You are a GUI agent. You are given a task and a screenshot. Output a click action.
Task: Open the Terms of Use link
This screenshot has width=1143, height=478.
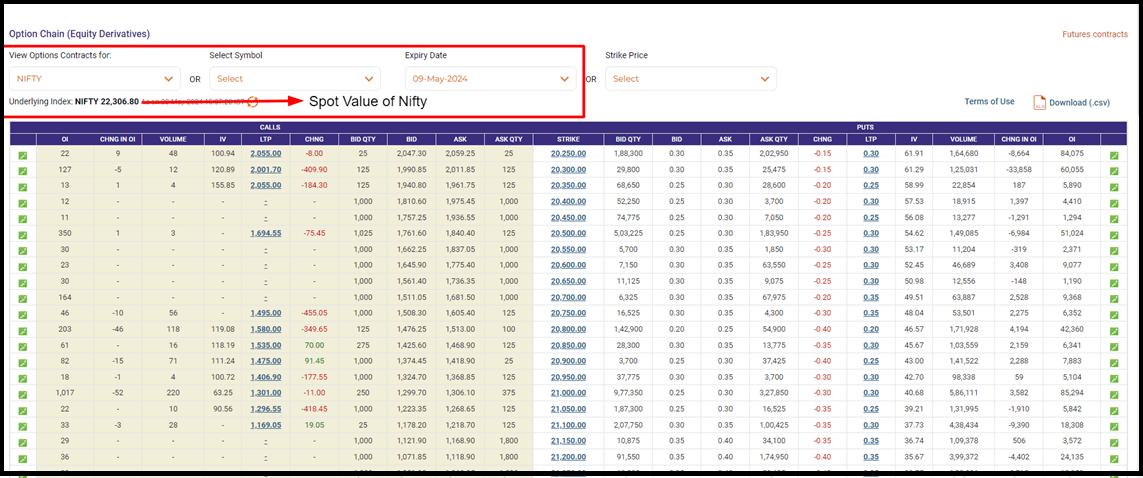989,102
